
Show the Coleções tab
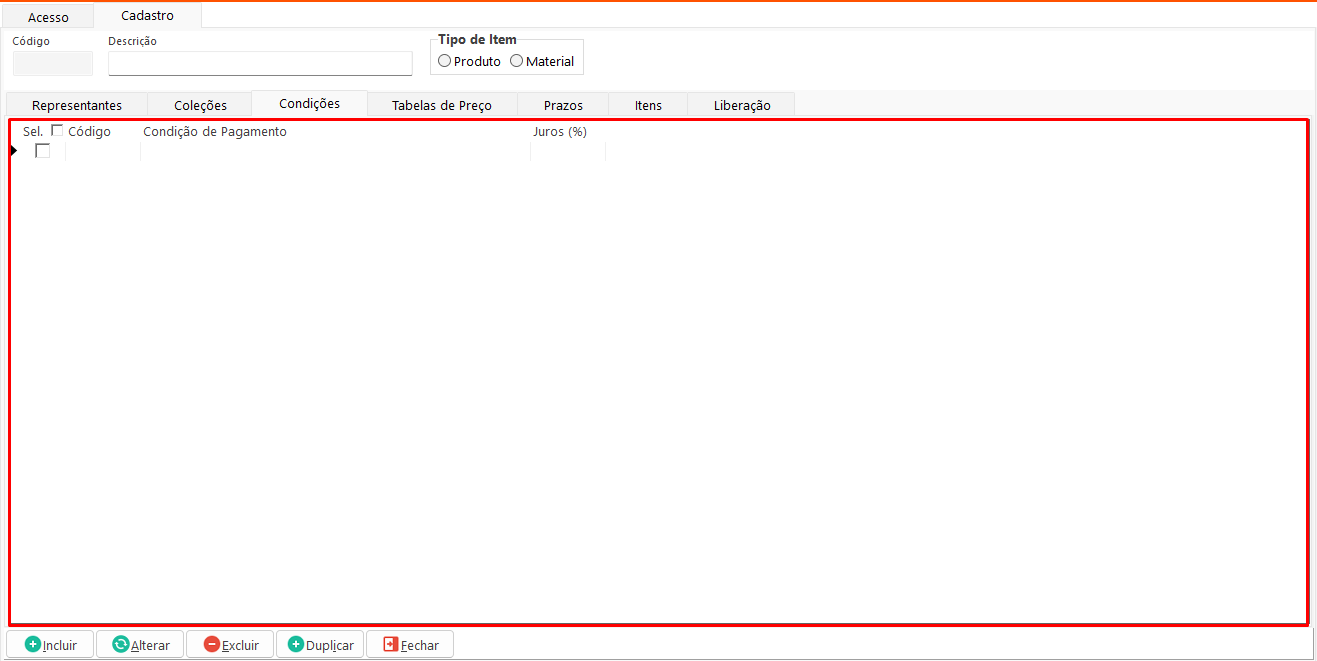click(200, 105)
